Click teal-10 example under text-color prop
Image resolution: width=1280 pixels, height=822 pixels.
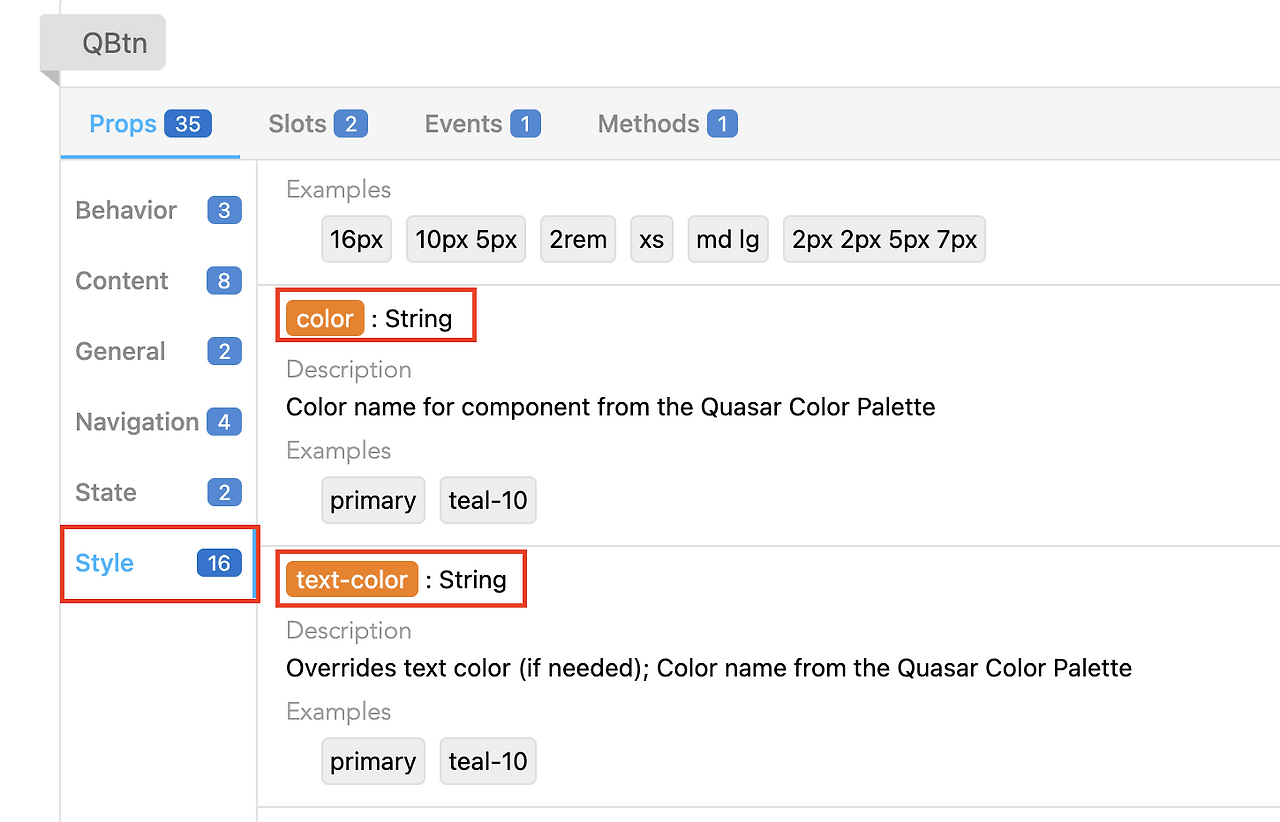click(x=488, y=761)
